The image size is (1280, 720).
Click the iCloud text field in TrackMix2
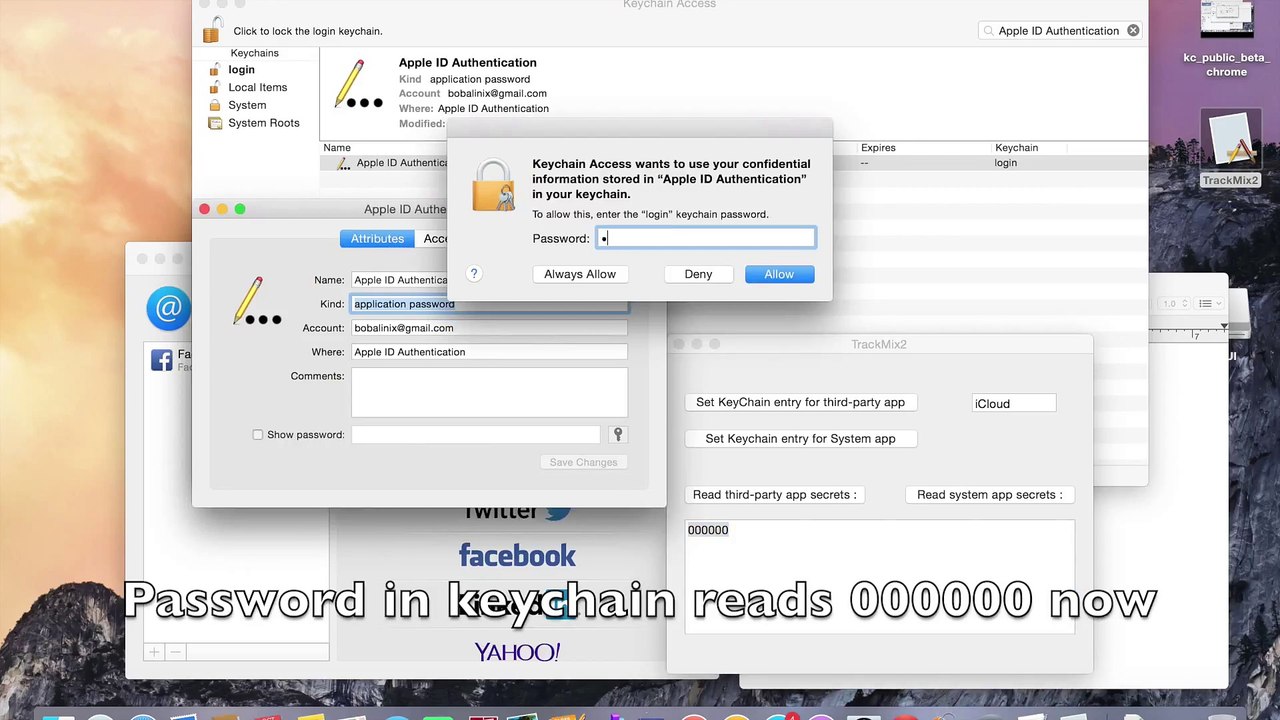(1014, 404)
